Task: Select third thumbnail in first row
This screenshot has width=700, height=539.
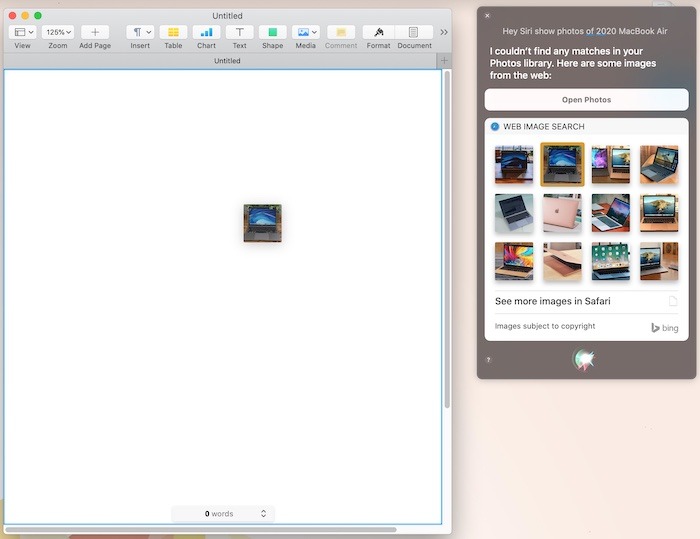Action: 611,164
